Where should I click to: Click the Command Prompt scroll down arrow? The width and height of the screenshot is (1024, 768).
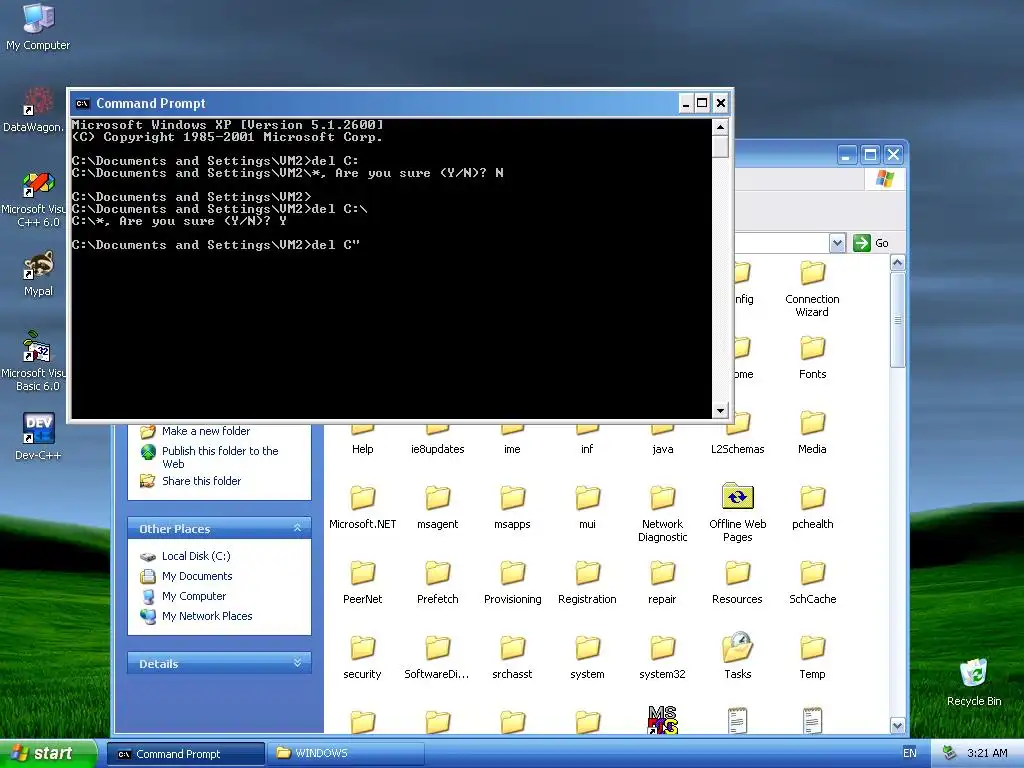pos(720,410)
